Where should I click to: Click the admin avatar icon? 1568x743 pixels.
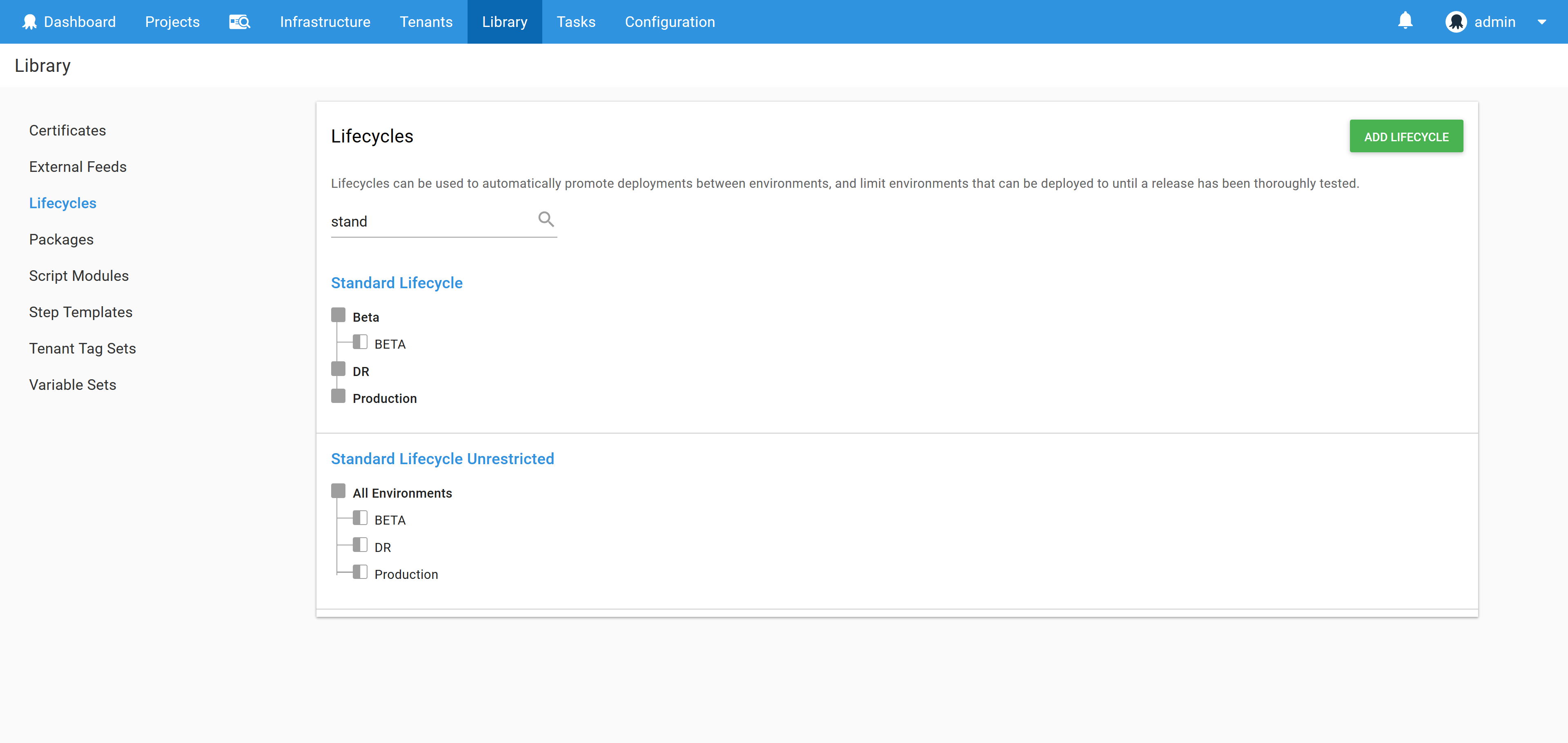coord(1456,22)
